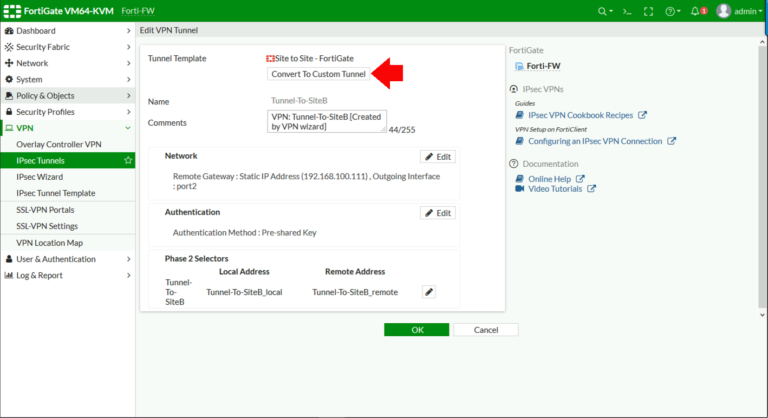Click Convert To Custom Tunnel button
The width and height of the screenshot is (768, 418).
click(x=318, y=74)
